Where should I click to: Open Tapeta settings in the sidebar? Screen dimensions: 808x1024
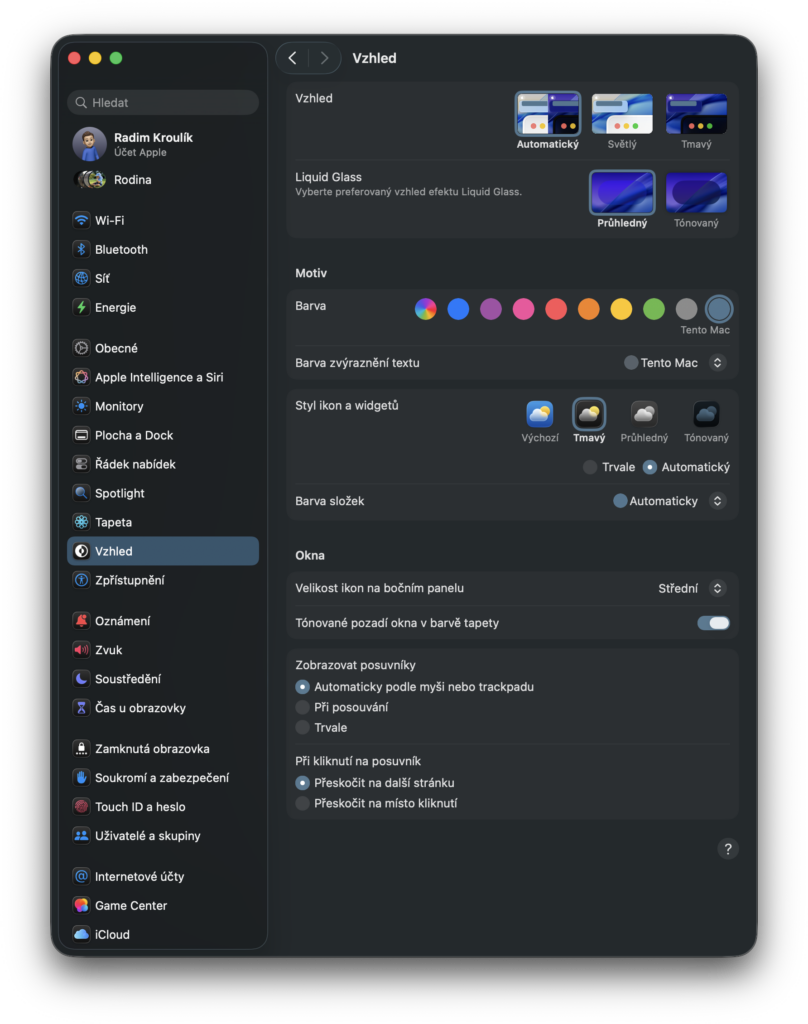point(113,522)
